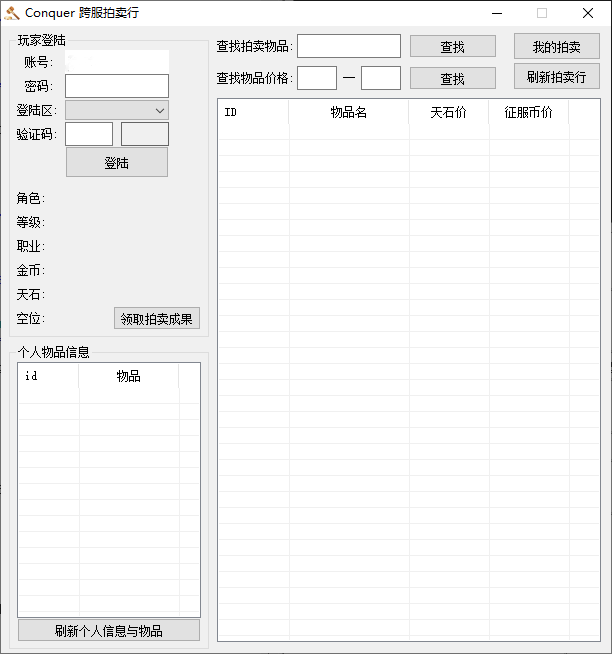The height and width of the screenshot is (654, 612).
Task: Click 查找 button next to price range
Action: click(x=453, y=78)
